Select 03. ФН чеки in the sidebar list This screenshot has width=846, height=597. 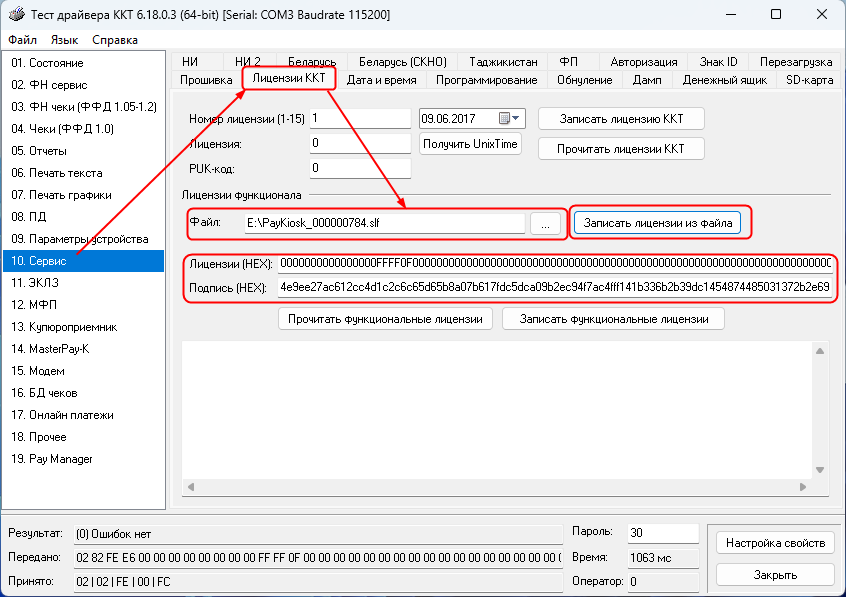(84, 107)
